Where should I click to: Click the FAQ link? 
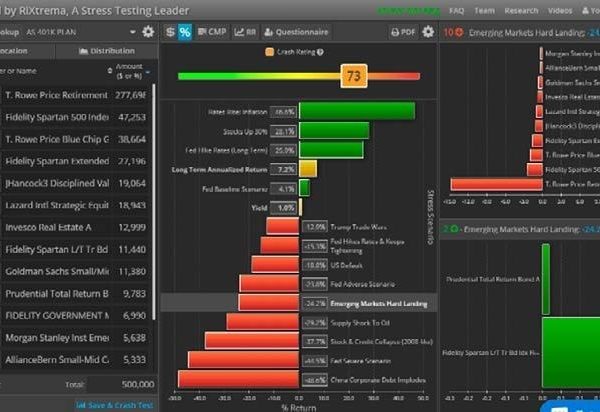pyautogui.click(x=457, y=10)
